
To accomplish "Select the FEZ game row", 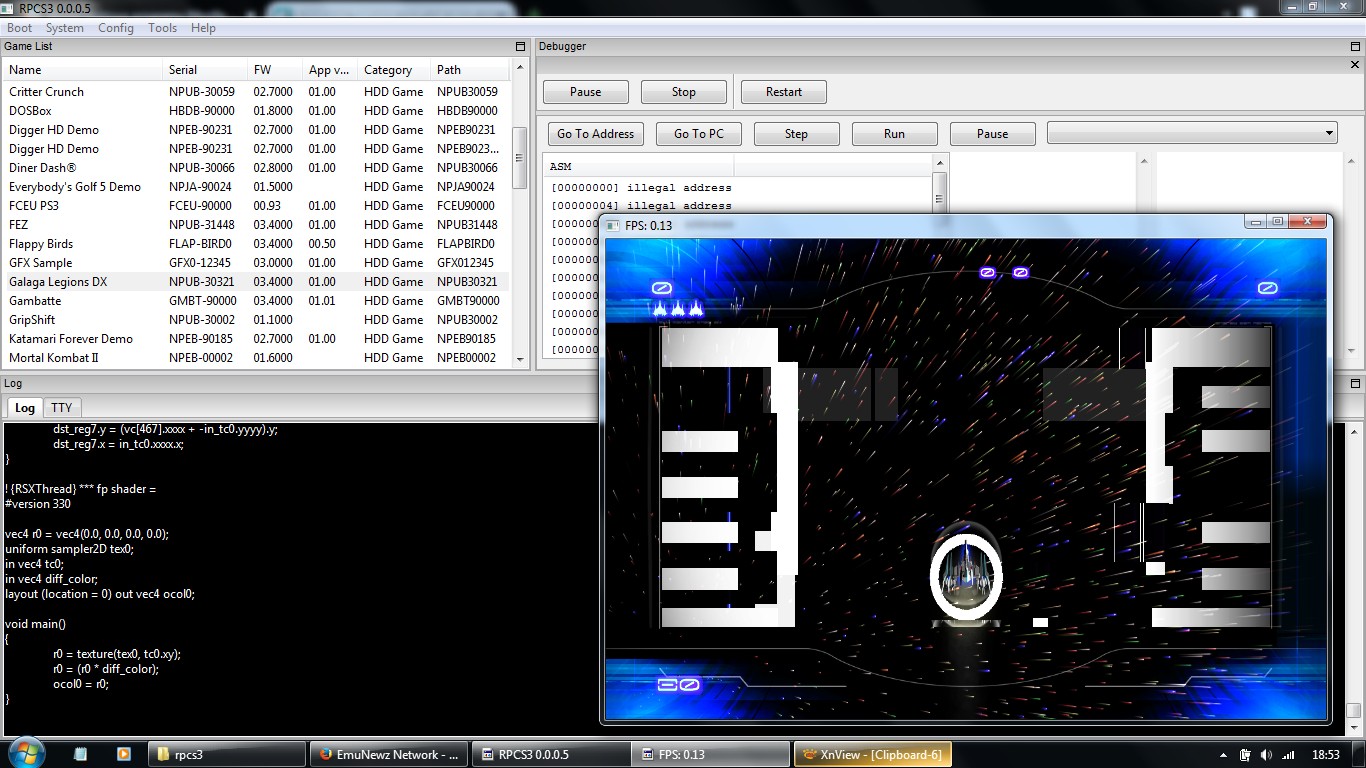I will 256,225.
